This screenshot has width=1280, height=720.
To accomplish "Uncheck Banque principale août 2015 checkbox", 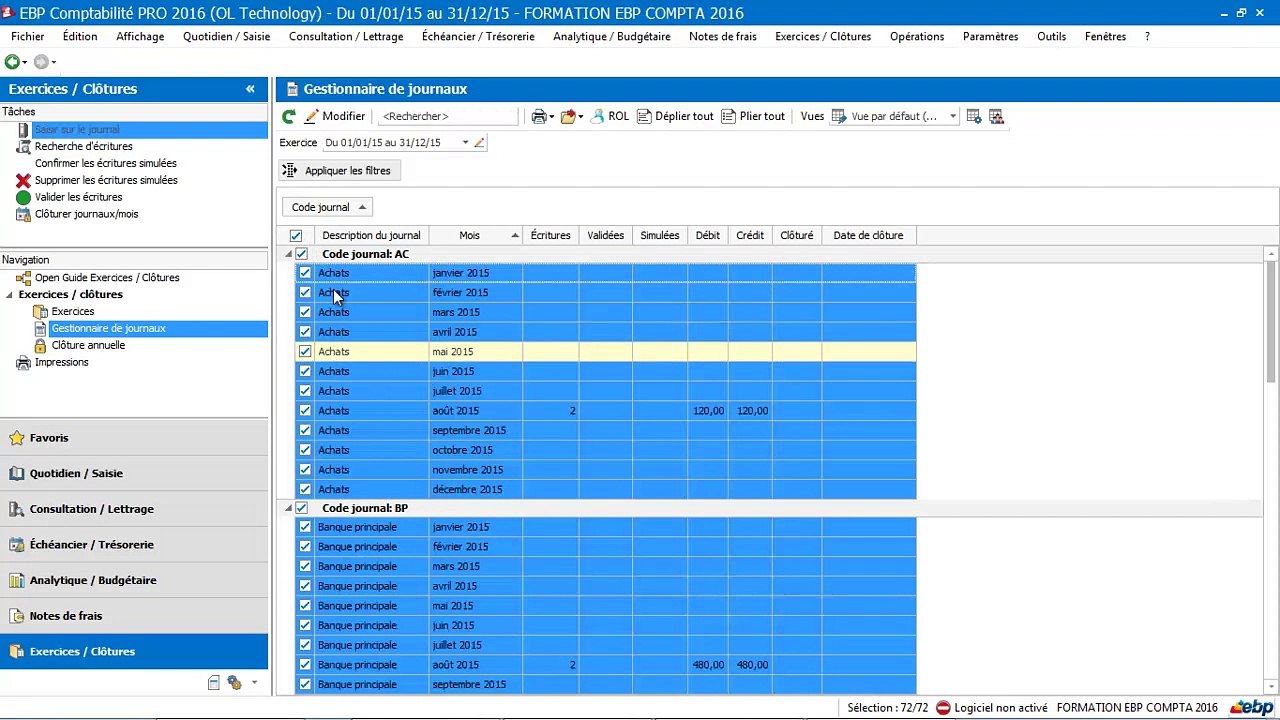I will 305,665.
